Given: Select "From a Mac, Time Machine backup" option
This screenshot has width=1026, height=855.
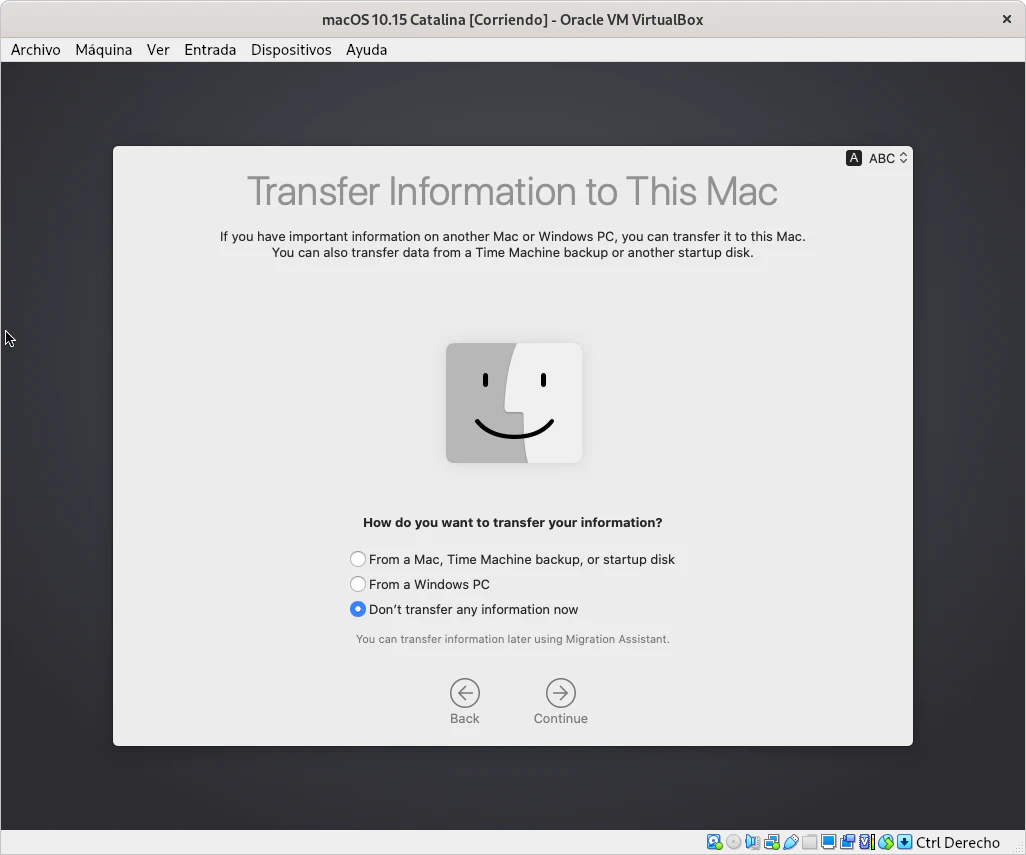Looking at the screenshot, I should tap(358, 559).
